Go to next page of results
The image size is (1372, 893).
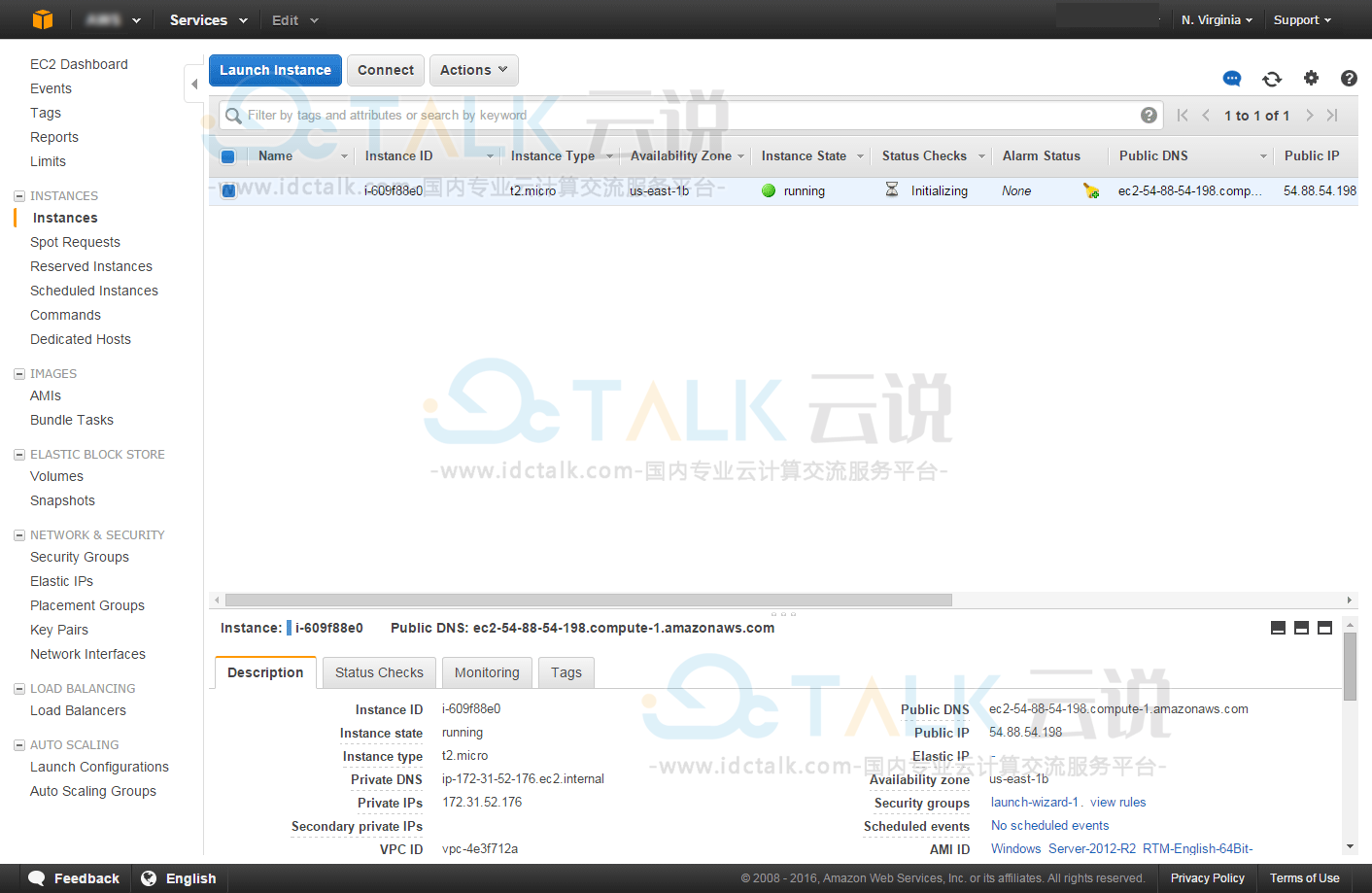pos(1310,116)
